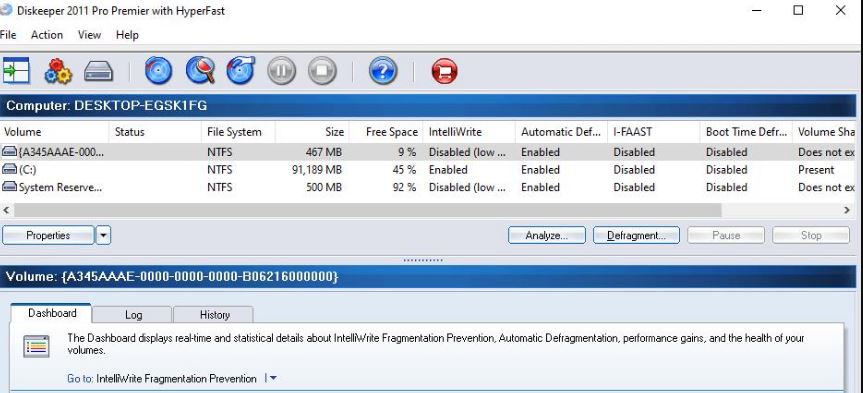Click the Analyze... button
The width and height of the screenshot is (863, 393).
[x=547, y=236]
